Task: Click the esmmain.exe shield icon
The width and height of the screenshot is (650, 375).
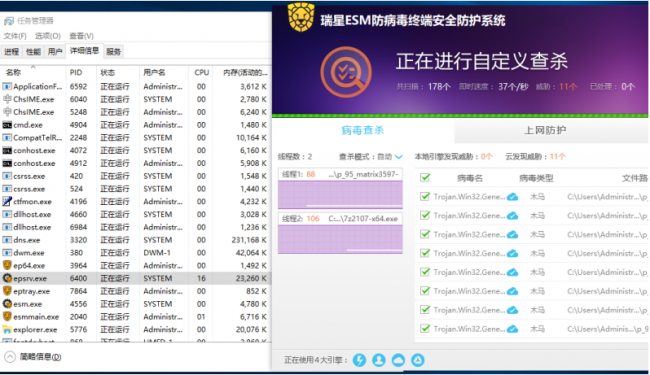Action: click(x=7, y=317)
